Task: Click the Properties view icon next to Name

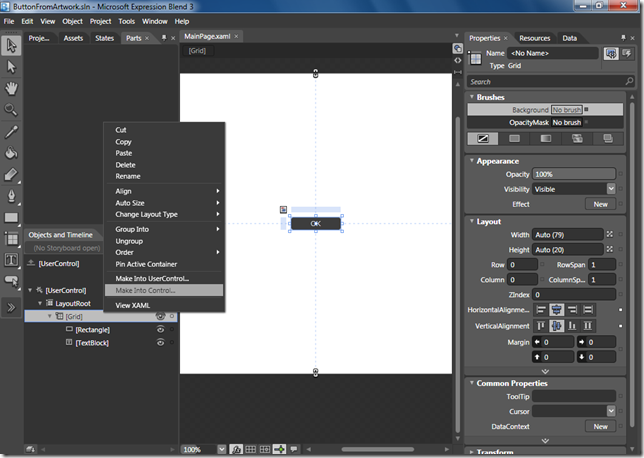Action: click(x=611, y=53)
